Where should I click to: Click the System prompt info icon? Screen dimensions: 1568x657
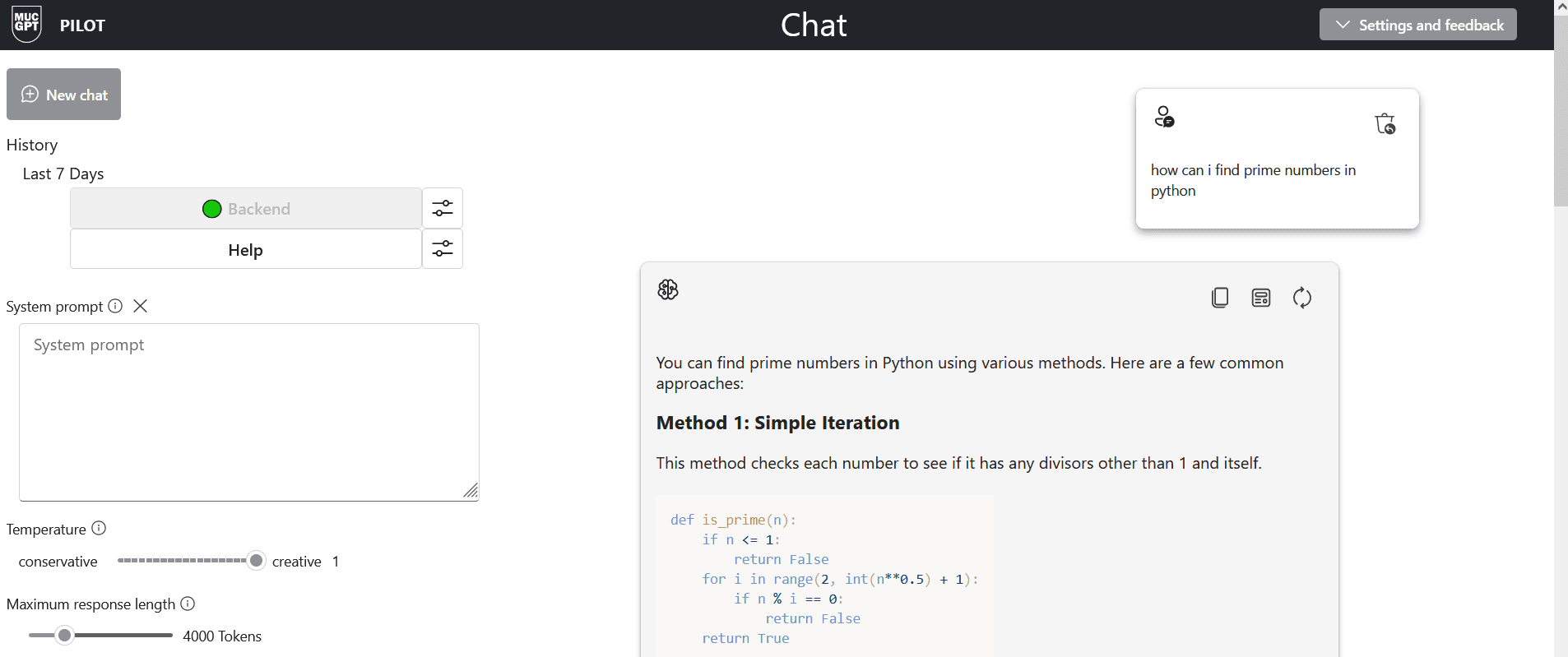pos(115,306)
